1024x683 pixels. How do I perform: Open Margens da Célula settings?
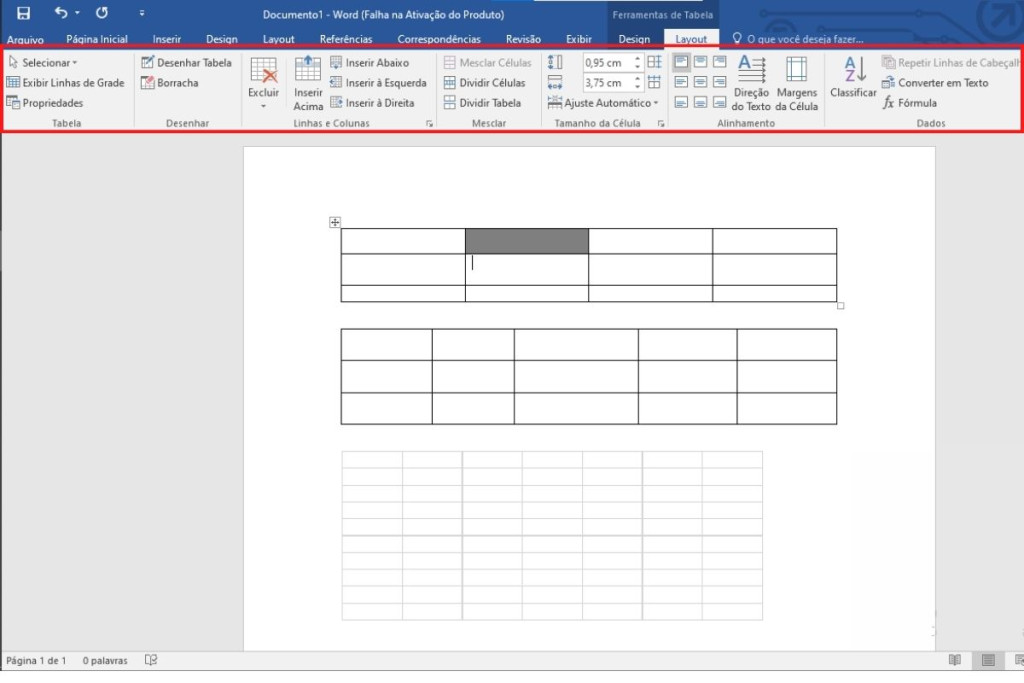(796, 82)
